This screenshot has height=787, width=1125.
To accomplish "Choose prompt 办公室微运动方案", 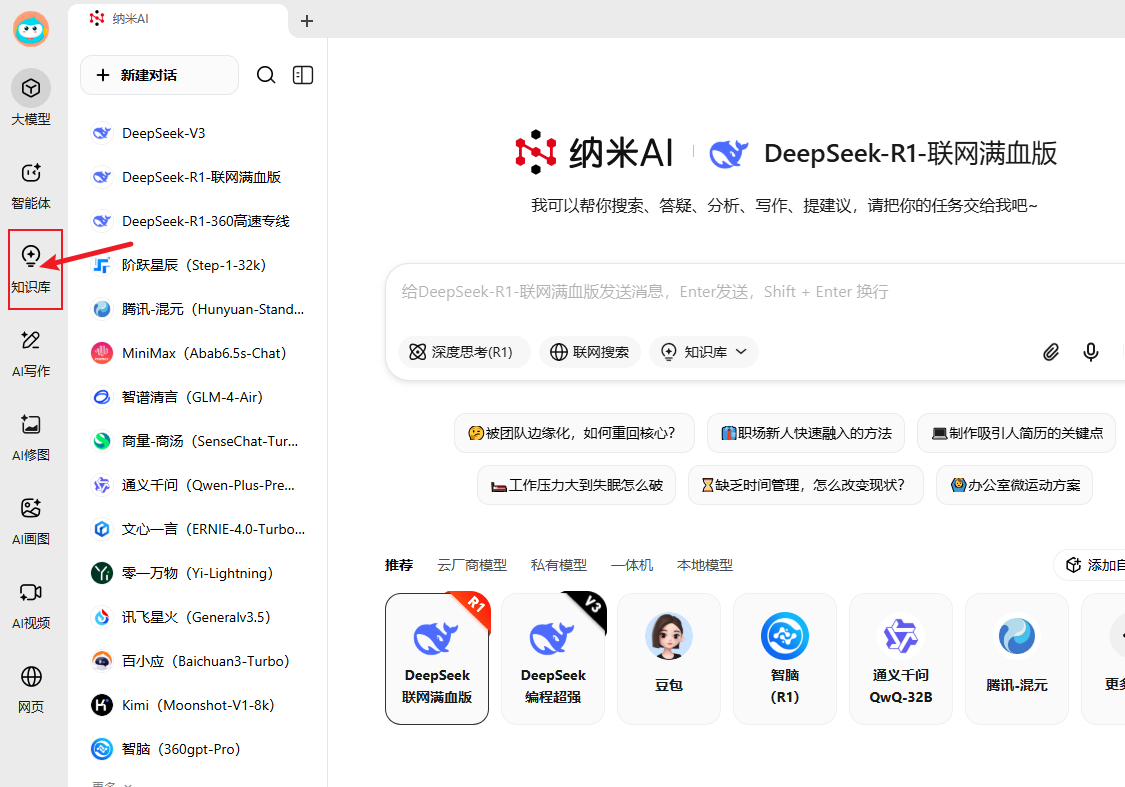I will coord(1015,486).
